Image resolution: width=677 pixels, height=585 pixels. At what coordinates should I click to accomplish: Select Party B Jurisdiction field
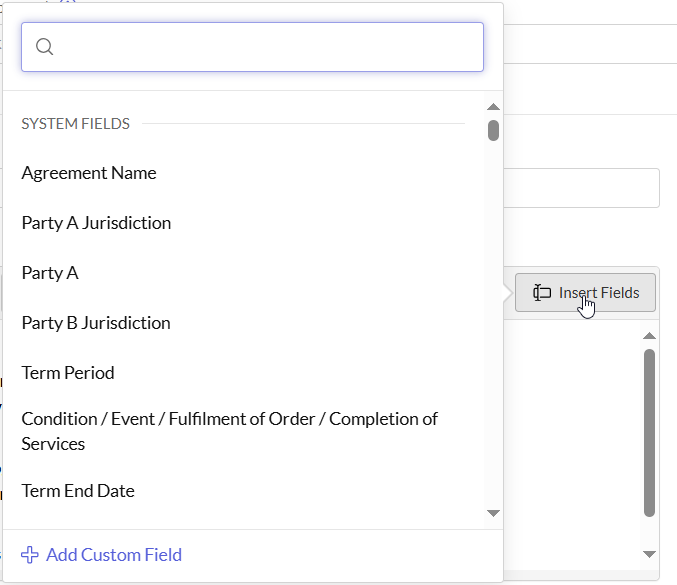pyautogui.click(x=96, y=323)
